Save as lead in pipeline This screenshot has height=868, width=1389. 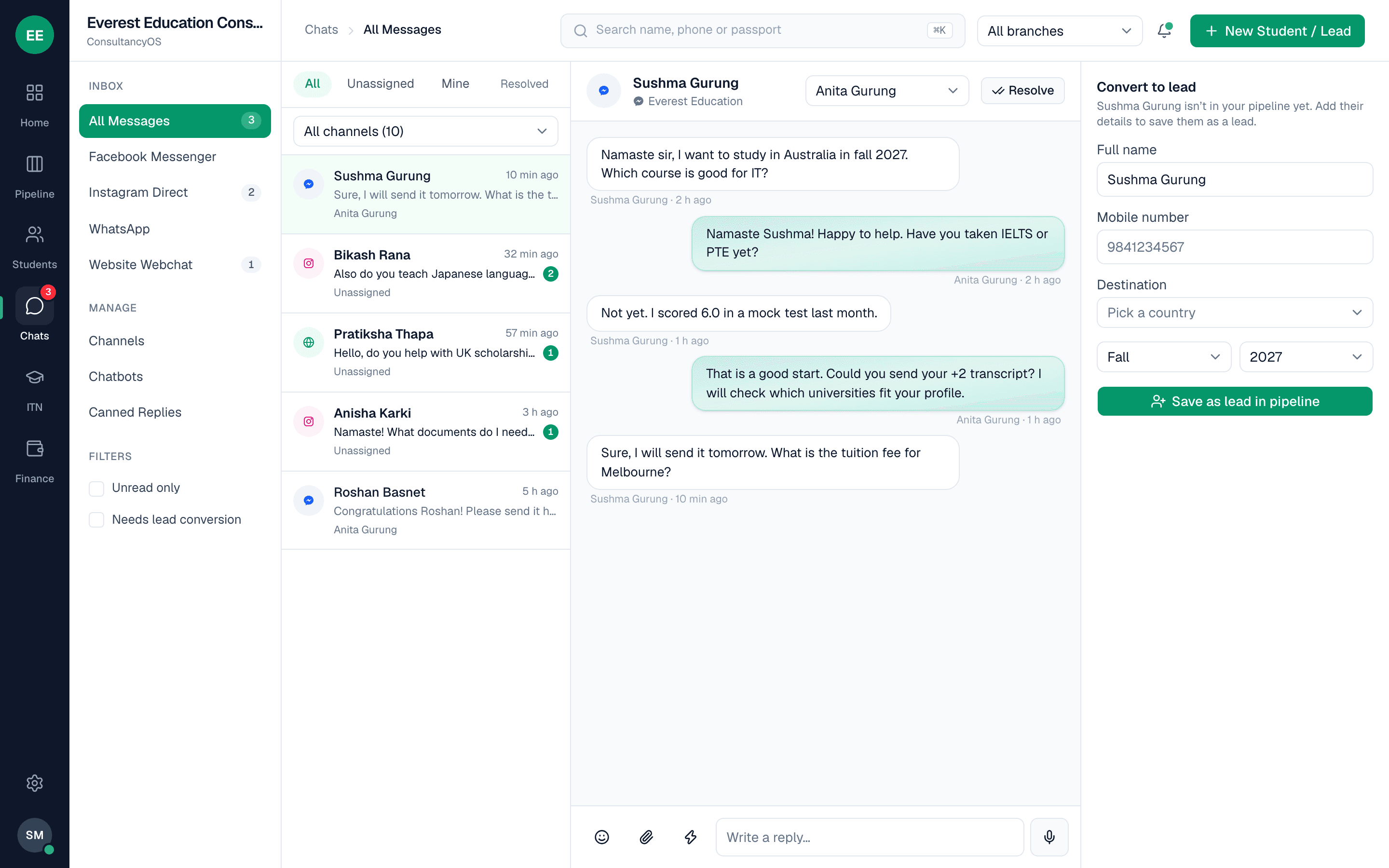coord(1235,401)
